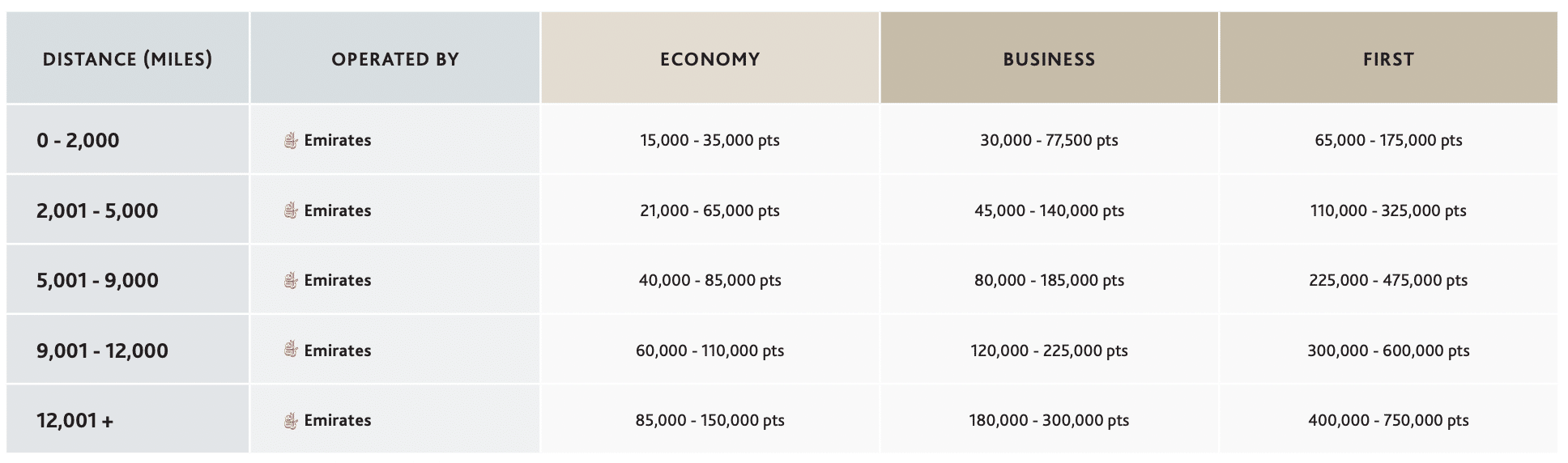This screenshot has width=1568, height=463.
Task: Click the Operated By header cell
Action: point(395,59)
